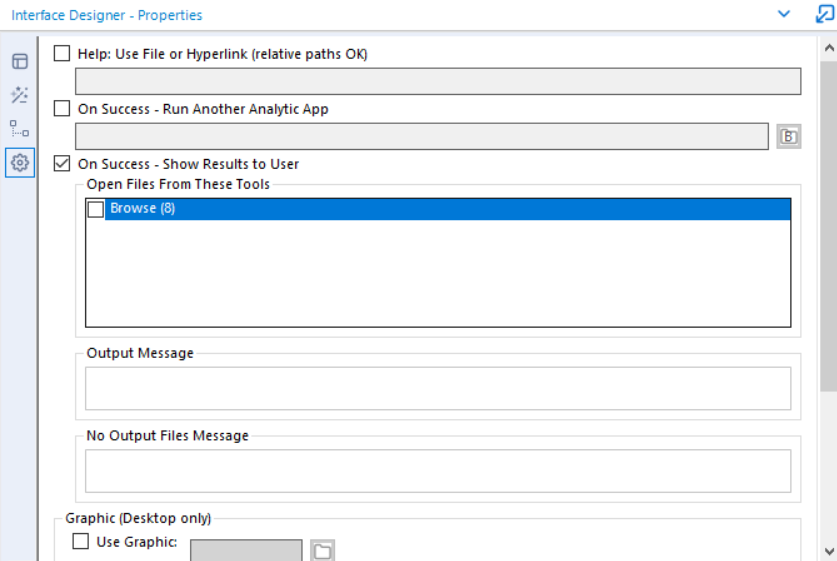Click the No Output Files Message box
Screen dimensions: 837x561
tap(438, 471)
